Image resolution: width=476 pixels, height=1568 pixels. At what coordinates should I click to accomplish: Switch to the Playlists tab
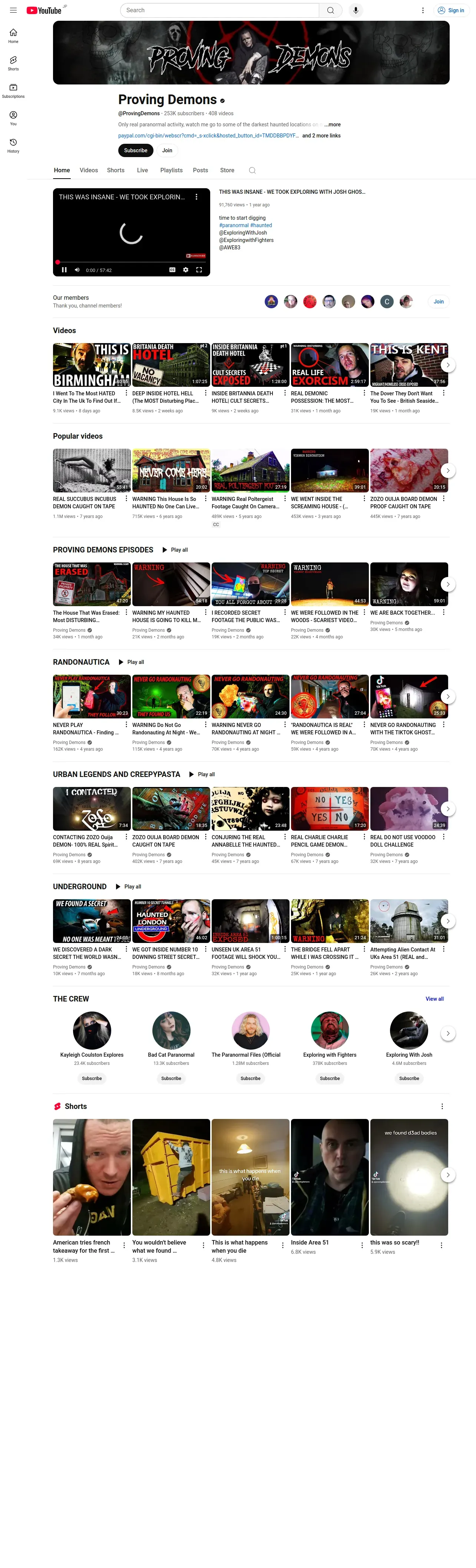[172, 170]
